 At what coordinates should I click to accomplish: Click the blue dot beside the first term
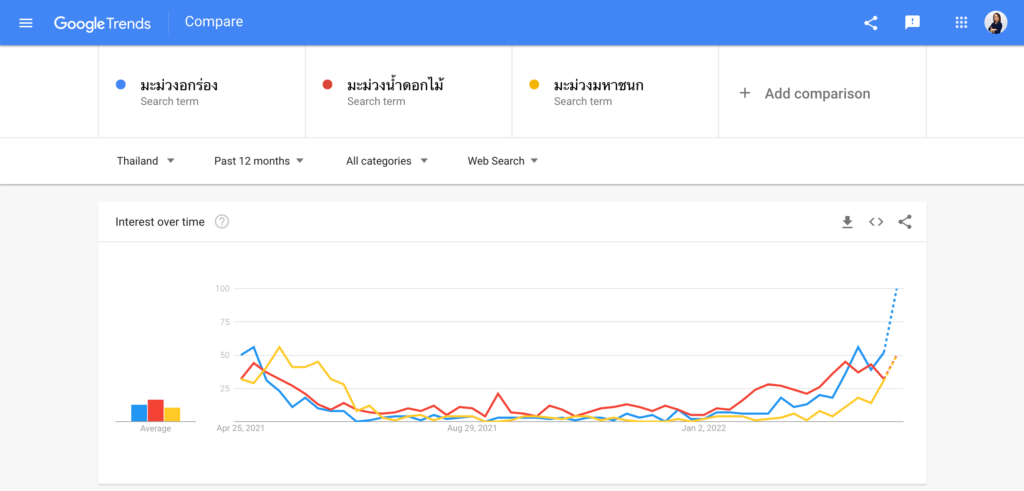tap(120, 85)
